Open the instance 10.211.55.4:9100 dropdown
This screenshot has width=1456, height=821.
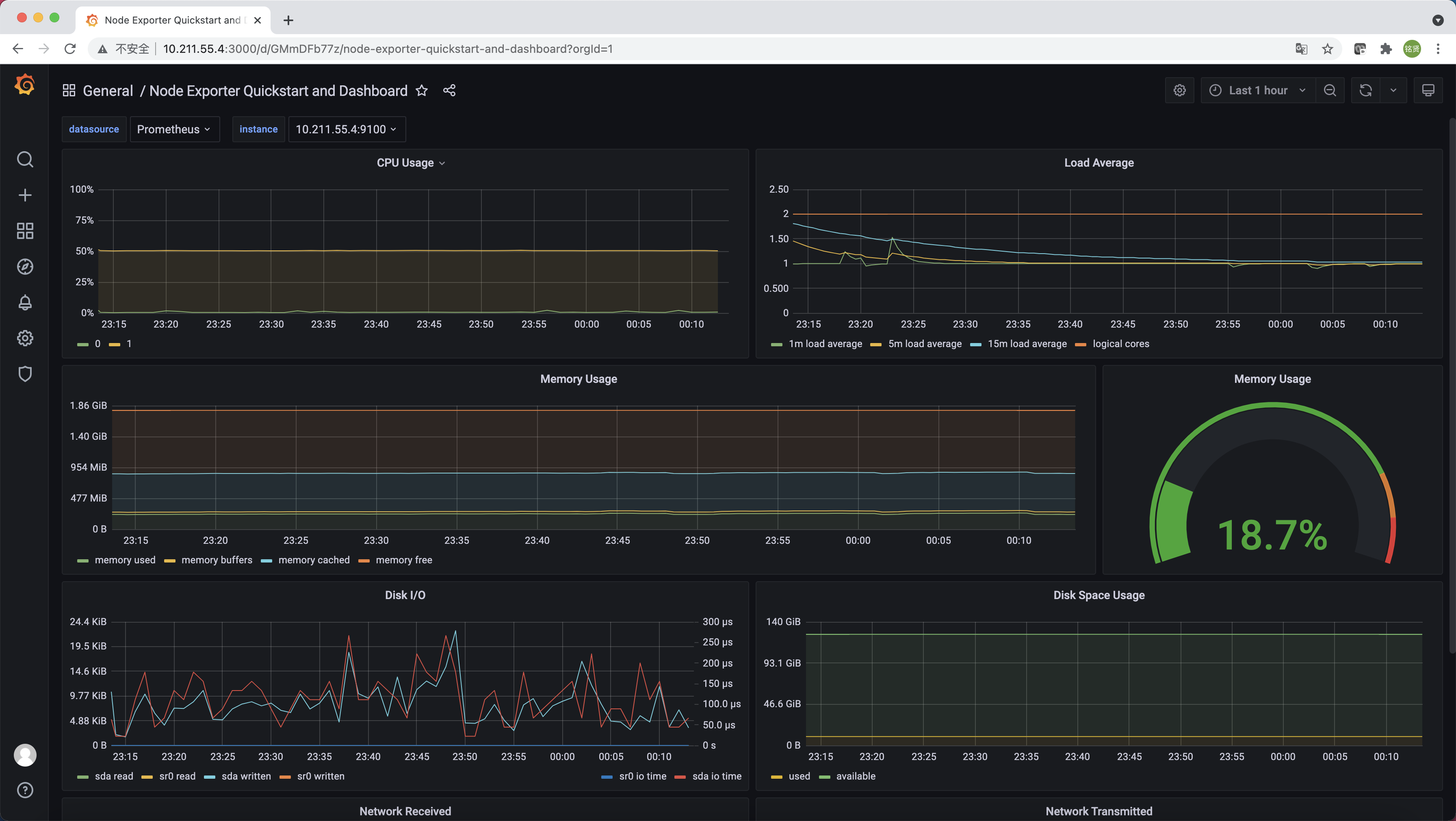[347, 130]
